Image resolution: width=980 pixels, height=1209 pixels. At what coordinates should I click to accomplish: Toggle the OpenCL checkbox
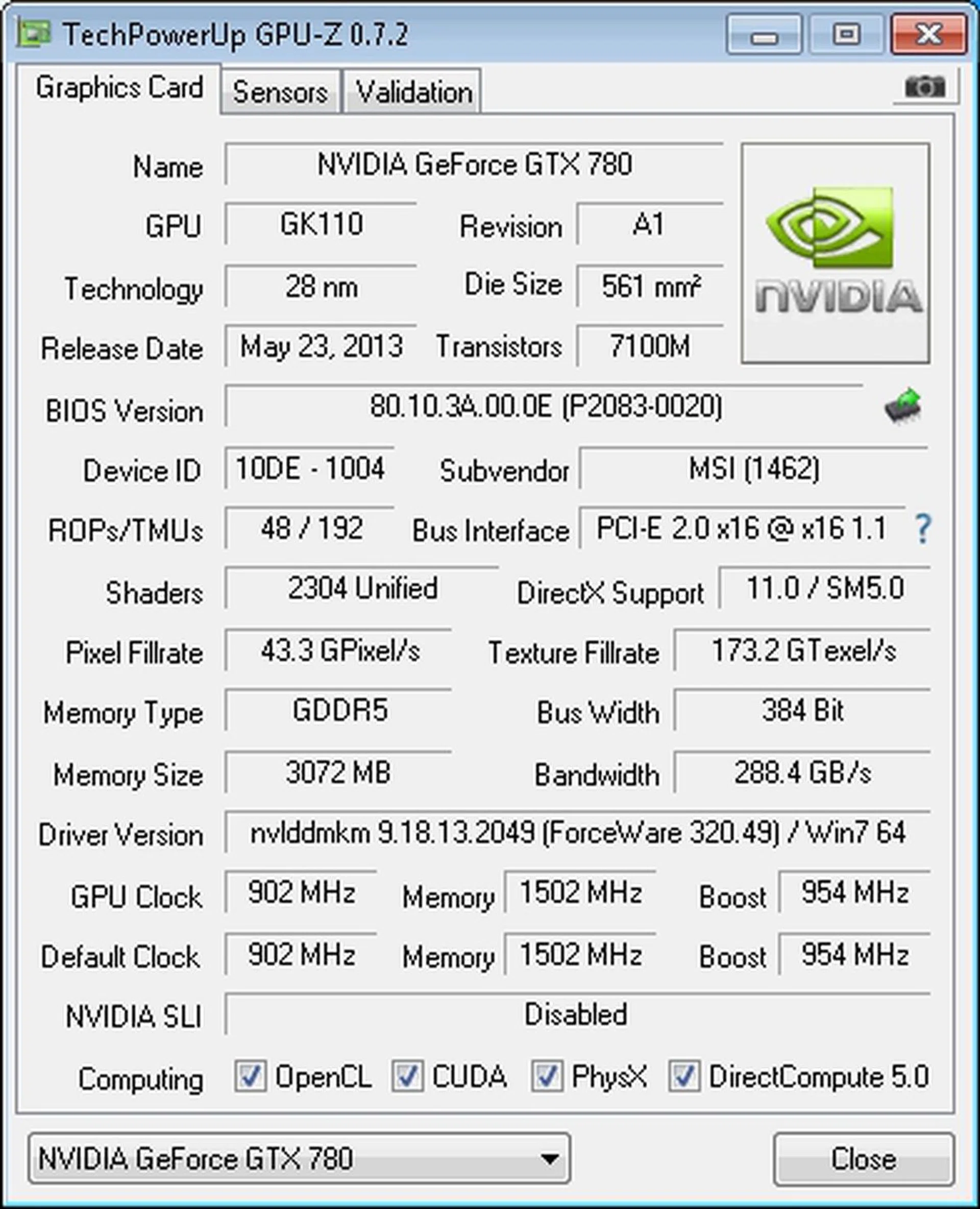pyautogui.click(x=250, y=1076)
